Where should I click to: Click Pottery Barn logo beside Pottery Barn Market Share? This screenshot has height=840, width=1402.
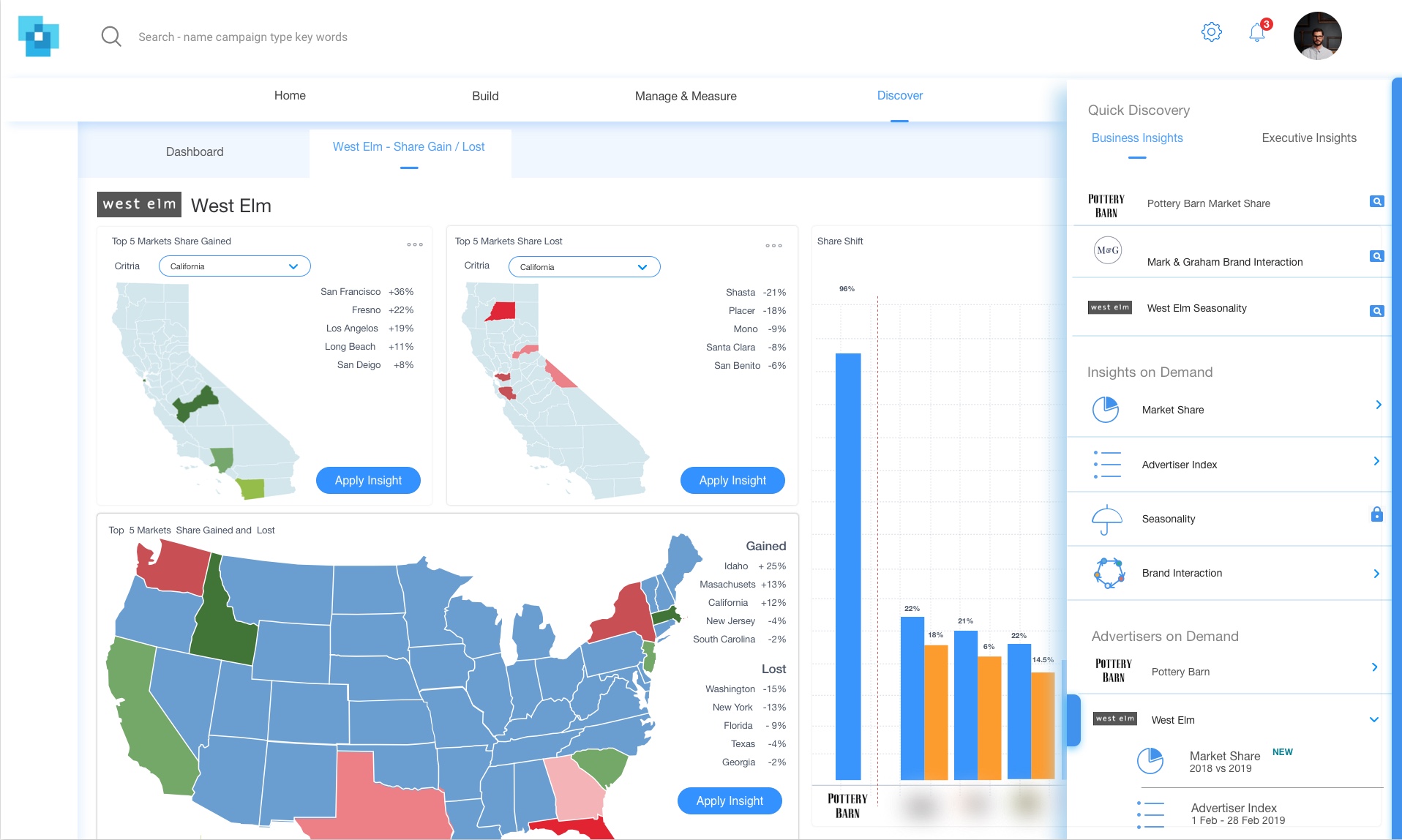(1106, 206)
